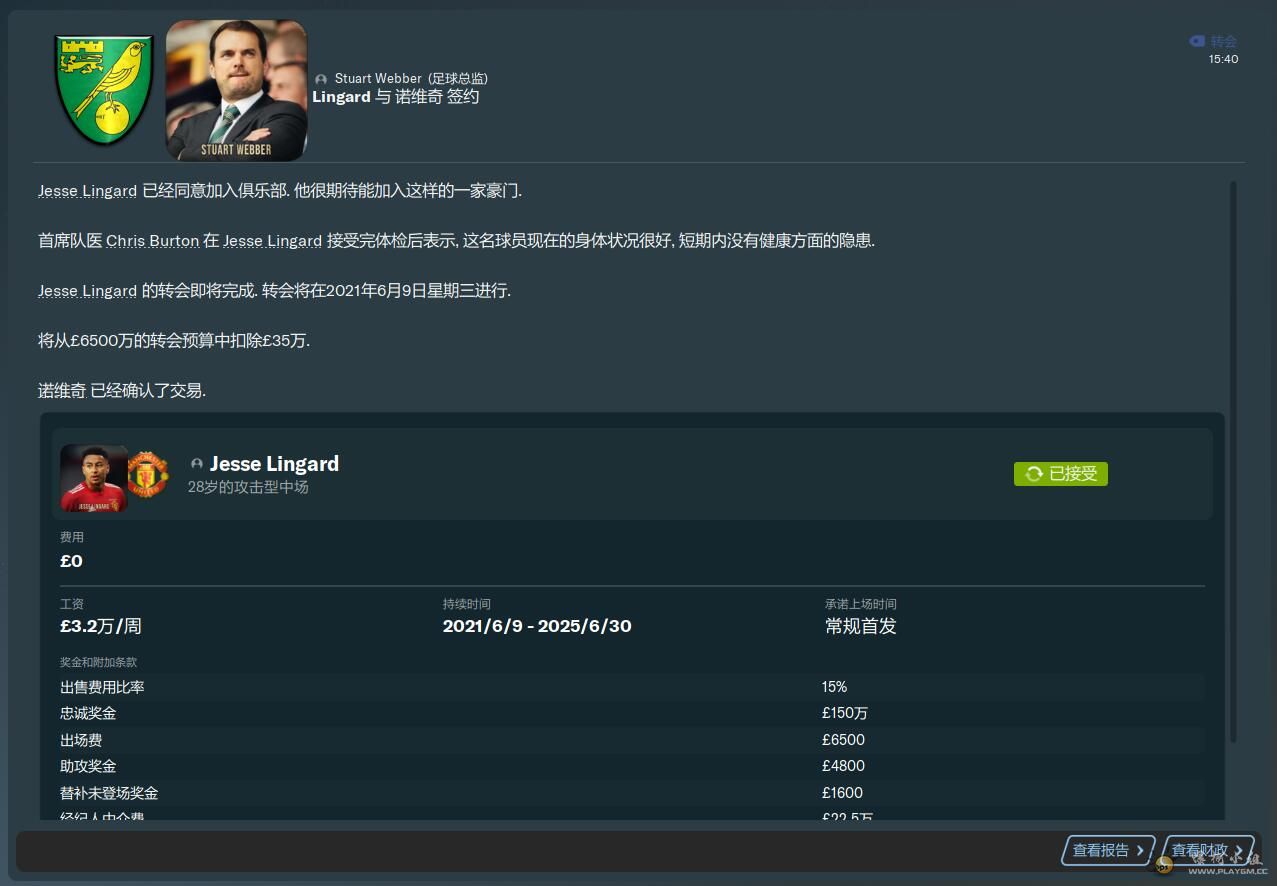Open the 查看报告 button

(1108, 851)
